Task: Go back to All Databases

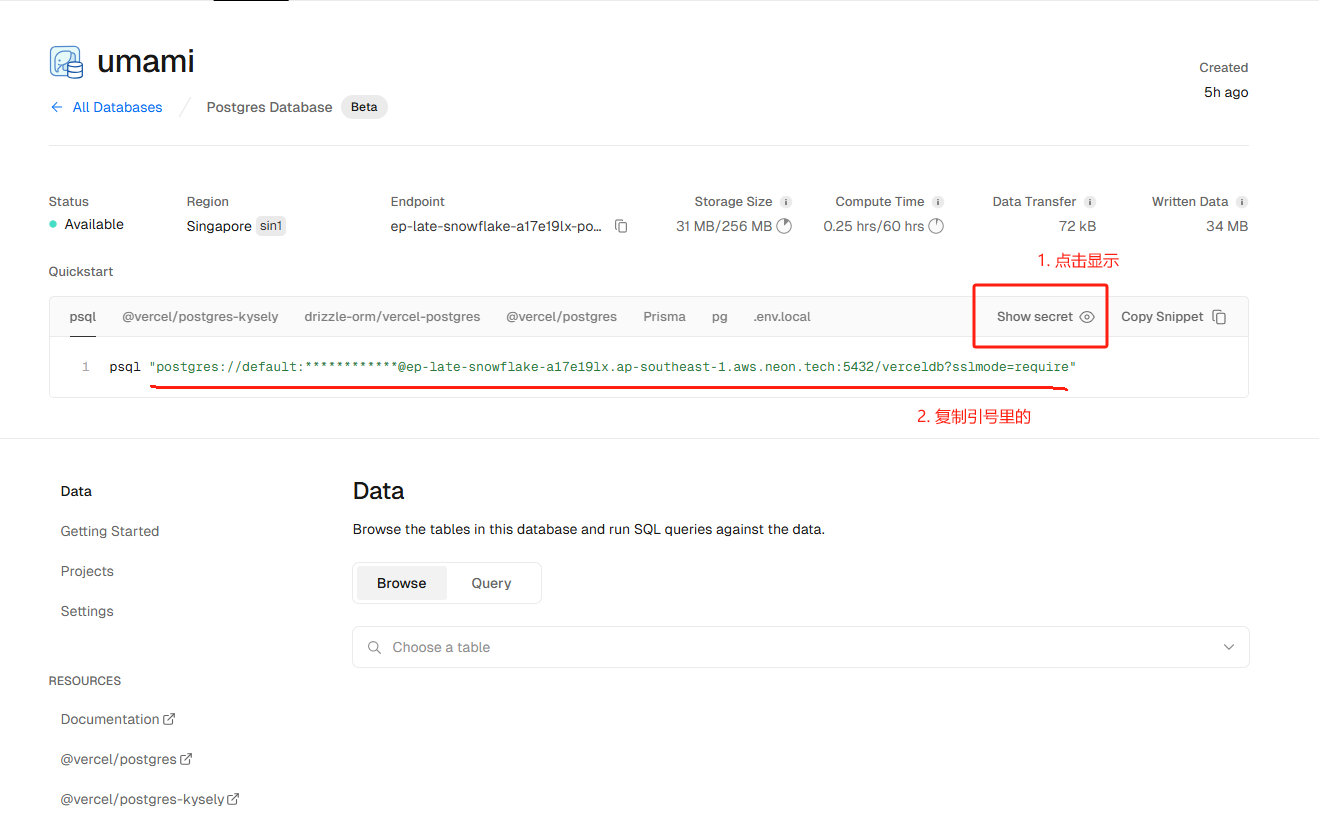Action: tap(117, 107)
